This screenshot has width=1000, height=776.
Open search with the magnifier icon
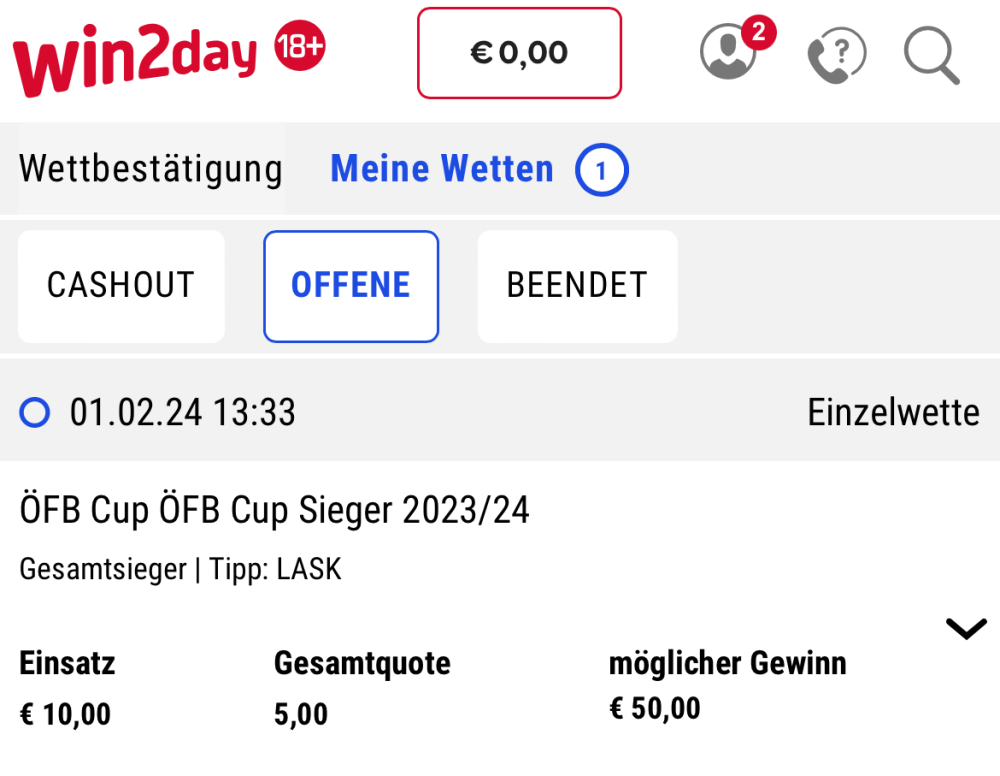(931, 54)
